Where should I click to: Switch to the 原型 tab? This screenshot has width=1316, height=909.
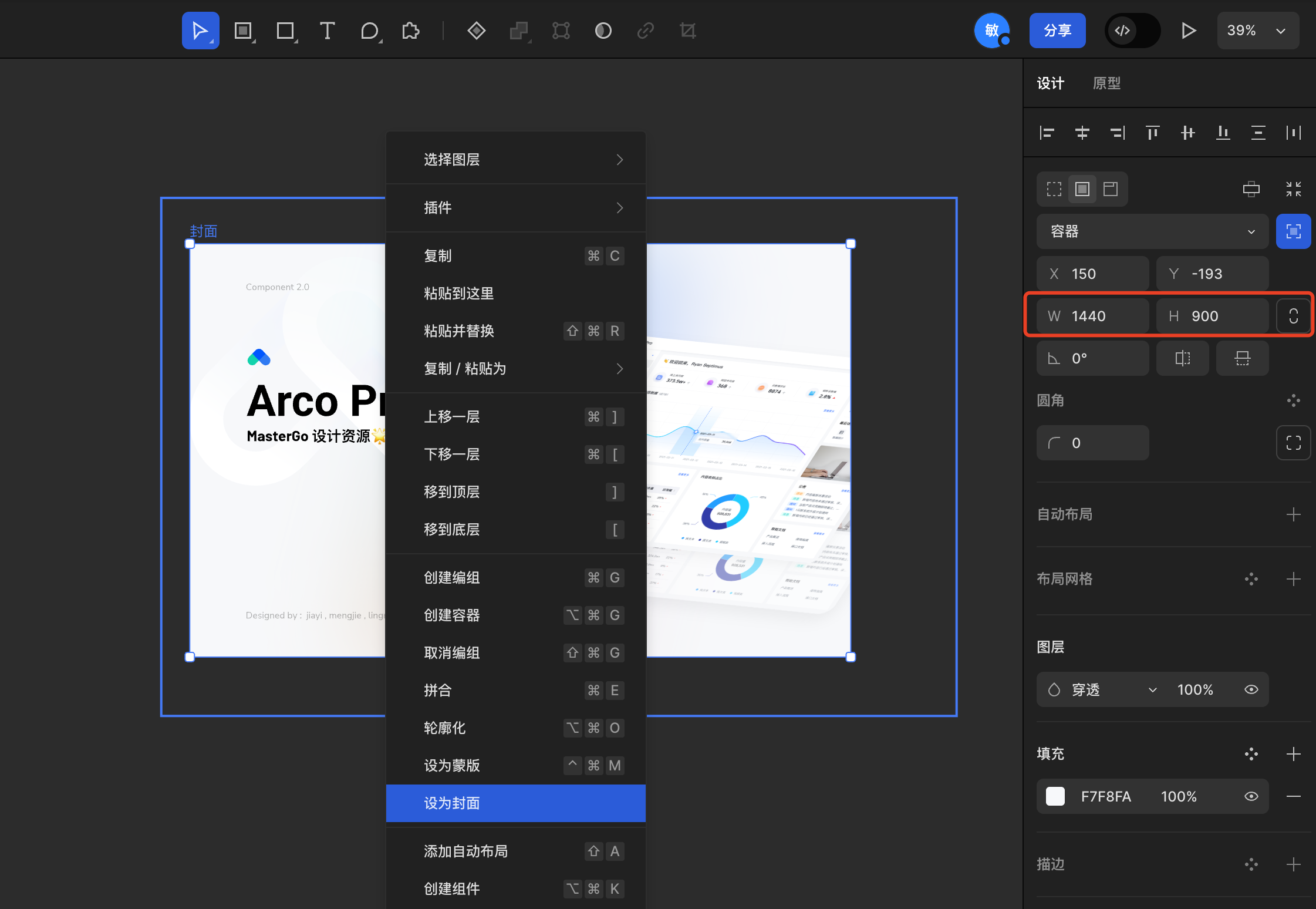coord(1106,83)
